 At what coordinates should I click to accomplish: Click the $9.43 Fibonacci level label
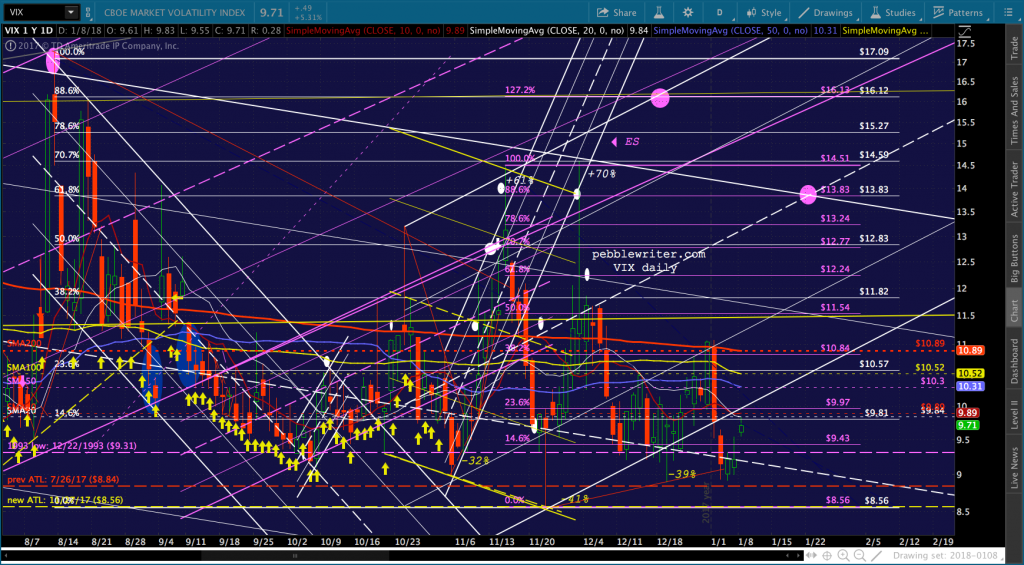pyautogui.click(x=837, y=438)
